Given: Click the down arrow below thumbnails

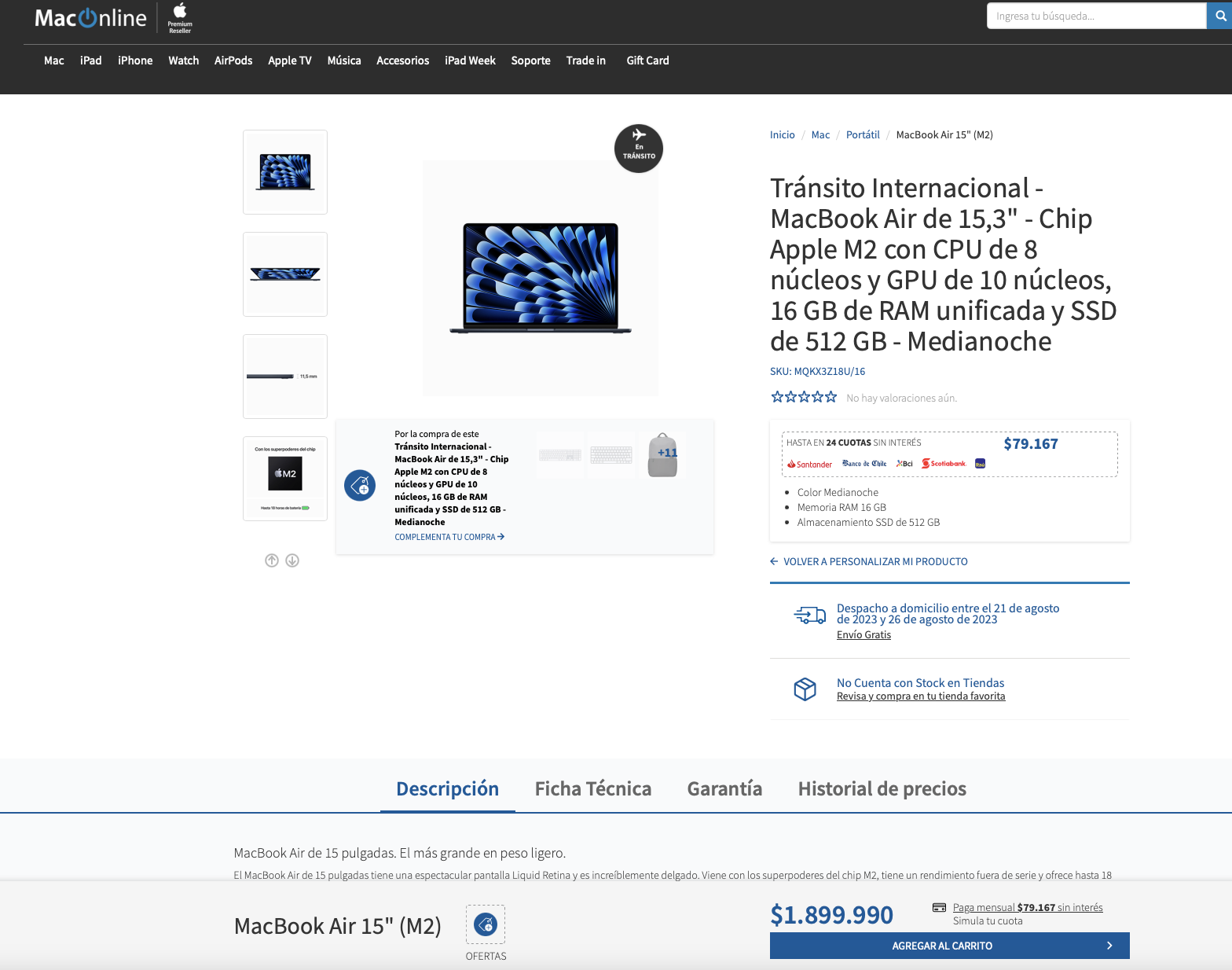Looking at the screenshot, I should [292, 560].
